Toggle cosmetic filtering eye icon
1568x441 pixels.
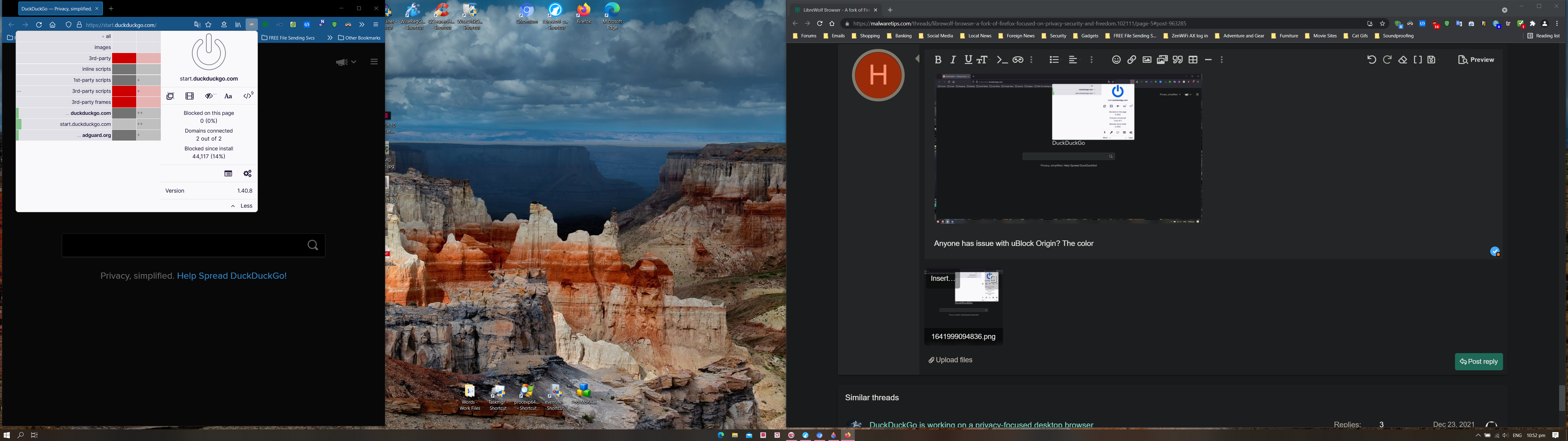coord(209,96)
